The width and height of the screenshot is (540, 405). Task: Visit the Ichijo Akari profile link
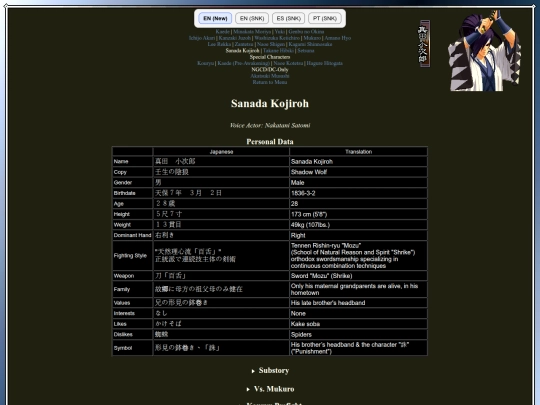click(202, 38)
